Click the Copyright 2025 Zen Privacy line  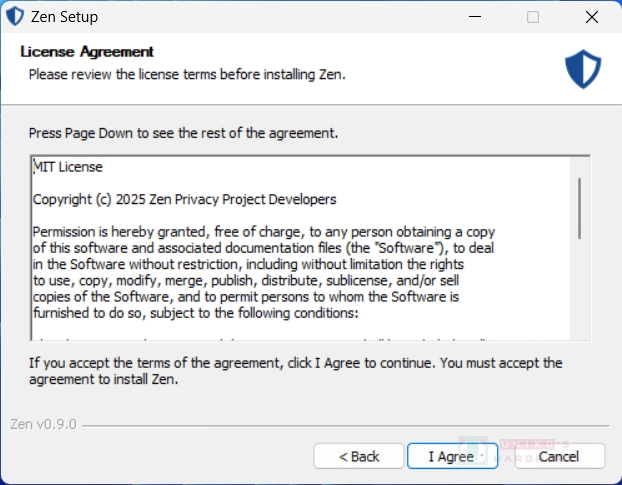[184, 199]
